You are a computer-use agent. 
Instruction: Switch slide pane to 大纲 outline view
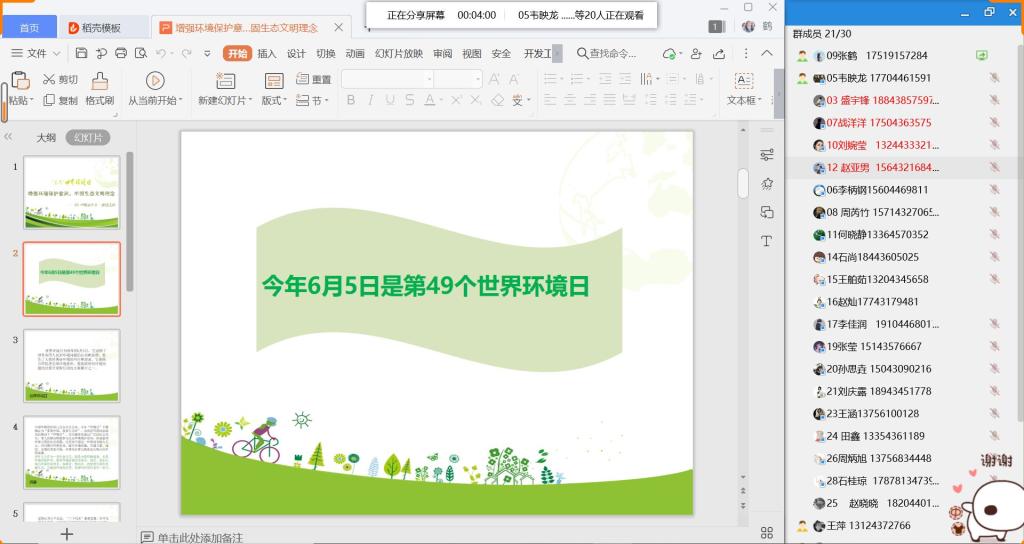pos(46,138)
